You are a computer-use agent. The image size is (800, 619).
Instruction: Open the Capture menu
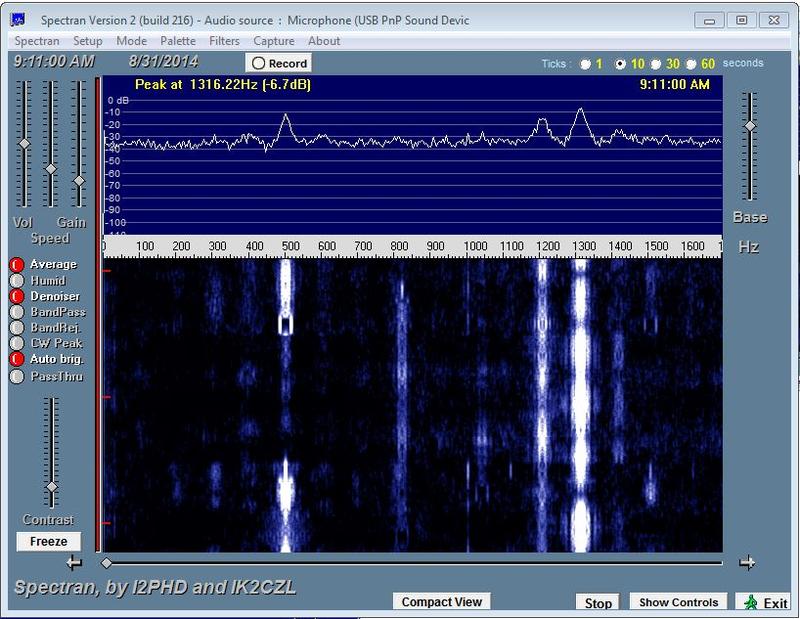pyautogui.click(x=274, y=41)
